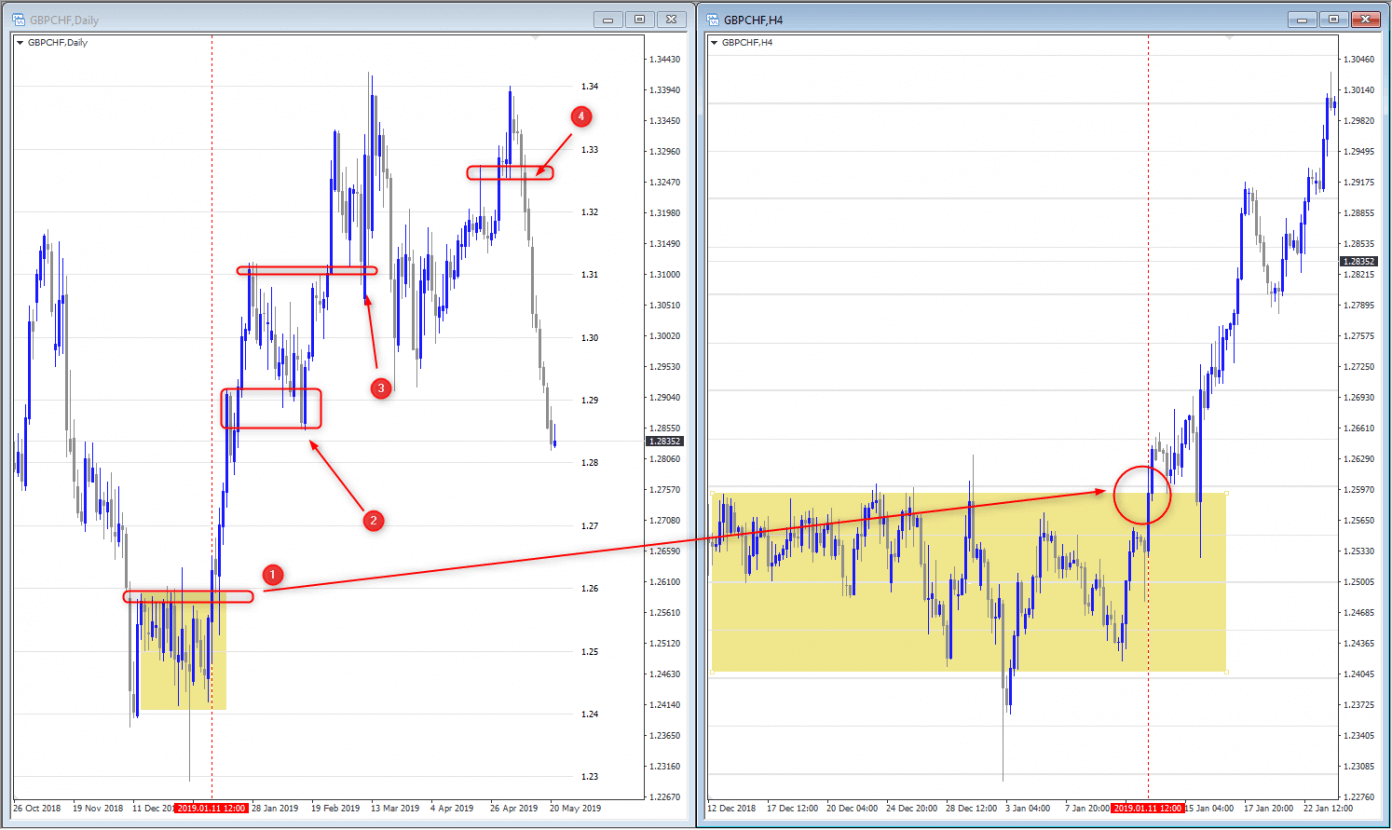Select the red annotation marker numbered 1
The image size is (1392, 830).
273,574
